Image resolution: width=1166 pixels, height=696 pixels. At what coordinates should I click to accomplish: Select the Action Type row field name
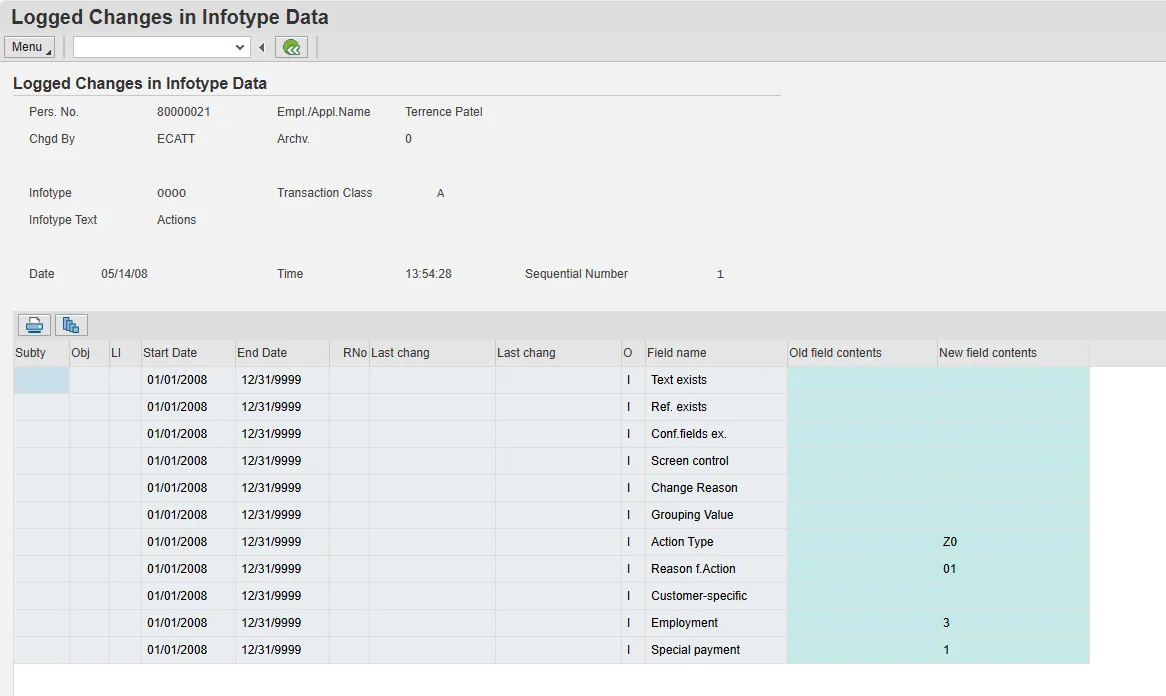point(682,542)
